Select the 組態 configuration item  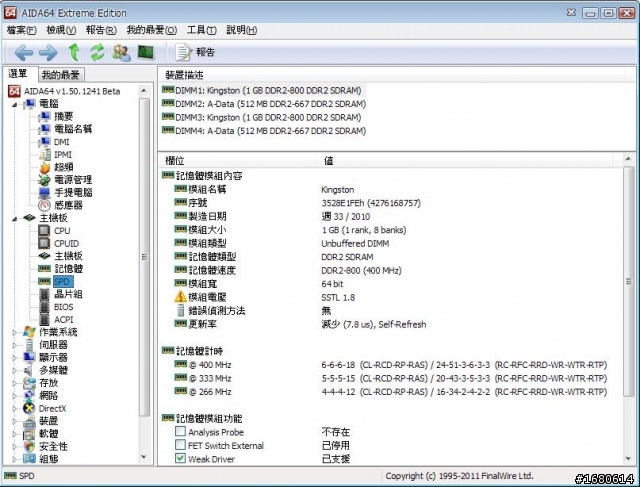[x=48, y=459]
